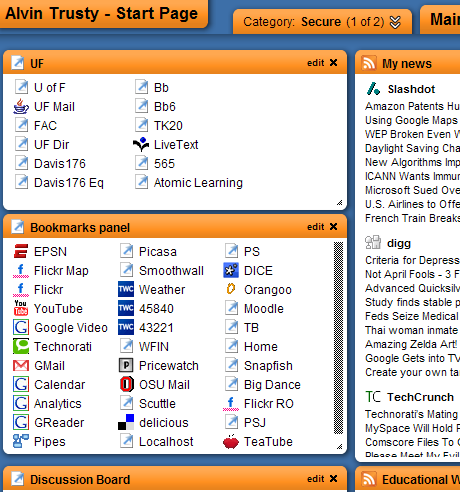Open the U of F link
This screenshot has height=492, width=460.
click(x=50, y=88)
